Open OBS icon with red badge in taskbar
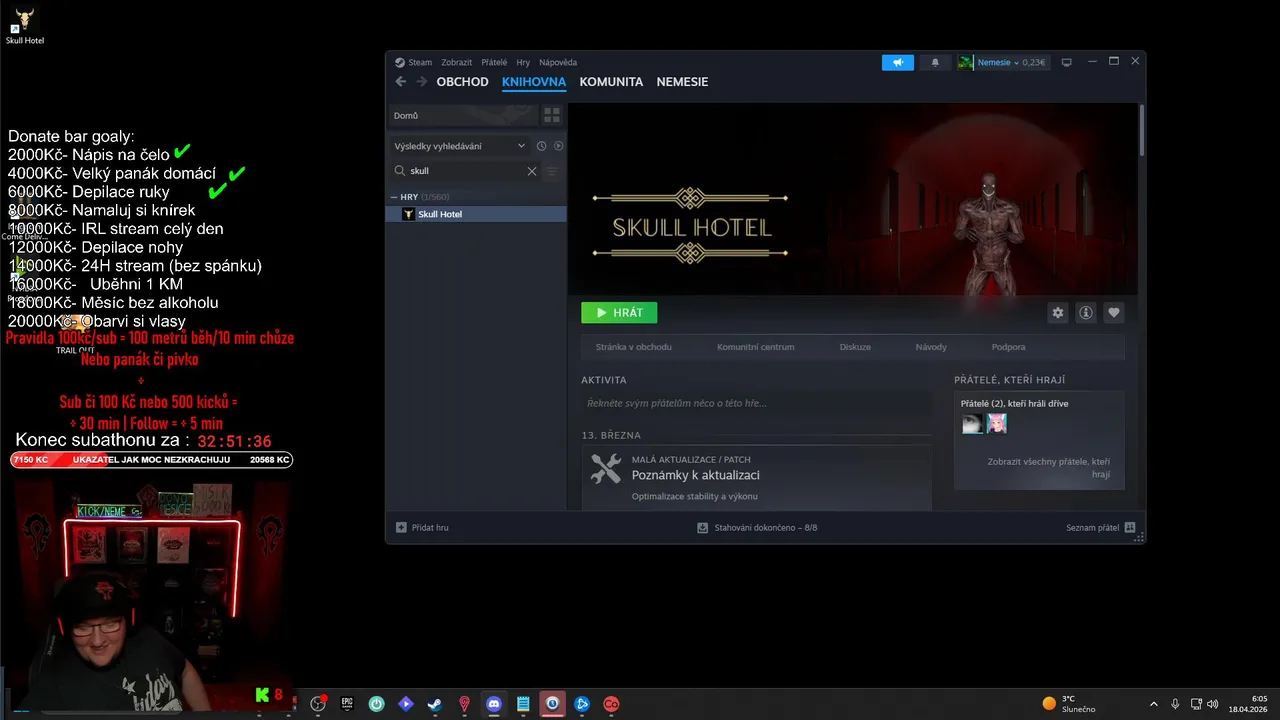The image size is (1280, 720). (x=319, y=704)
